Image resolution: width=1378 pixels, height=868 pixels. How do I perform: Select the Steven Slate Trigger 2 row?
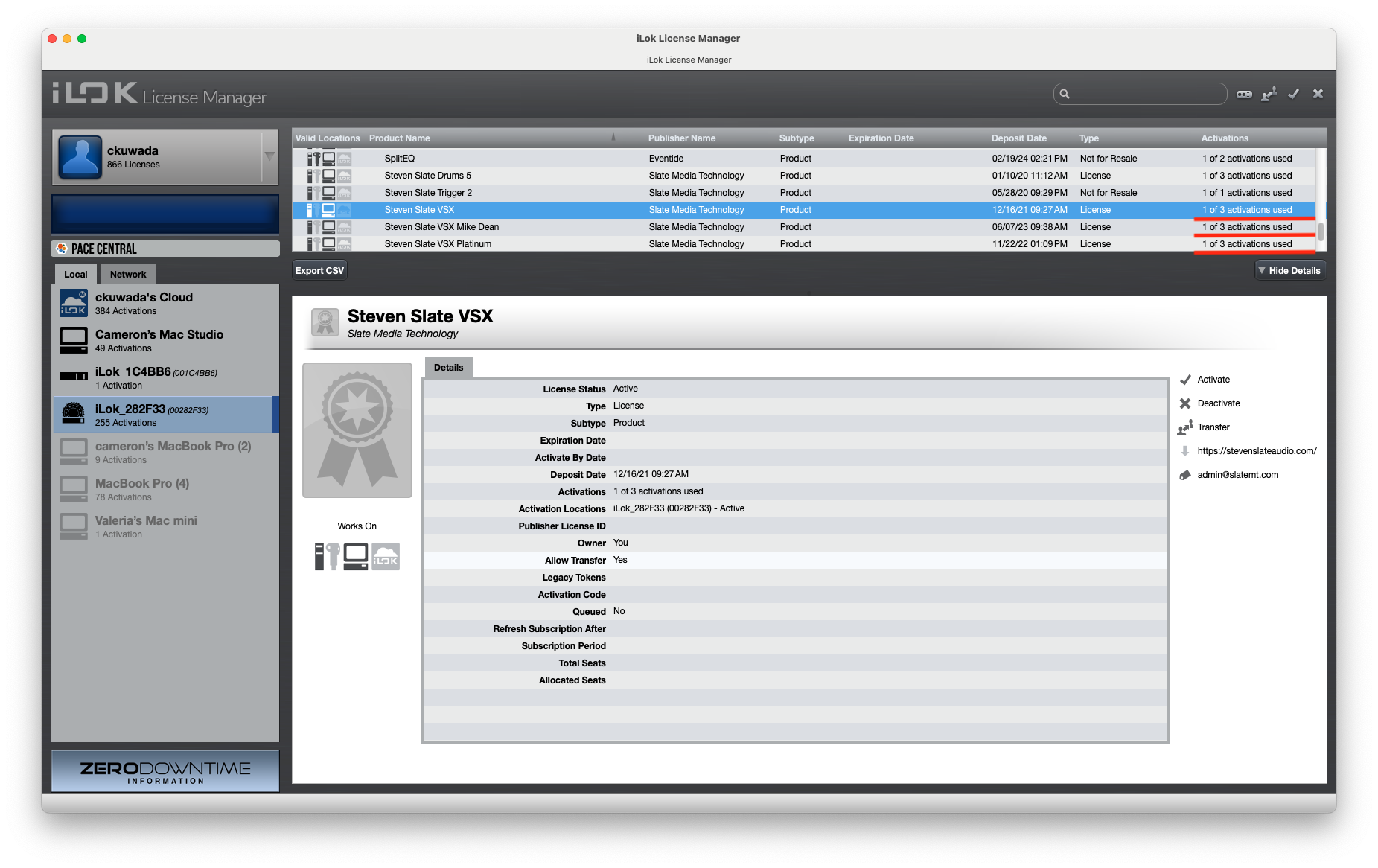click(x=803, y=193)
